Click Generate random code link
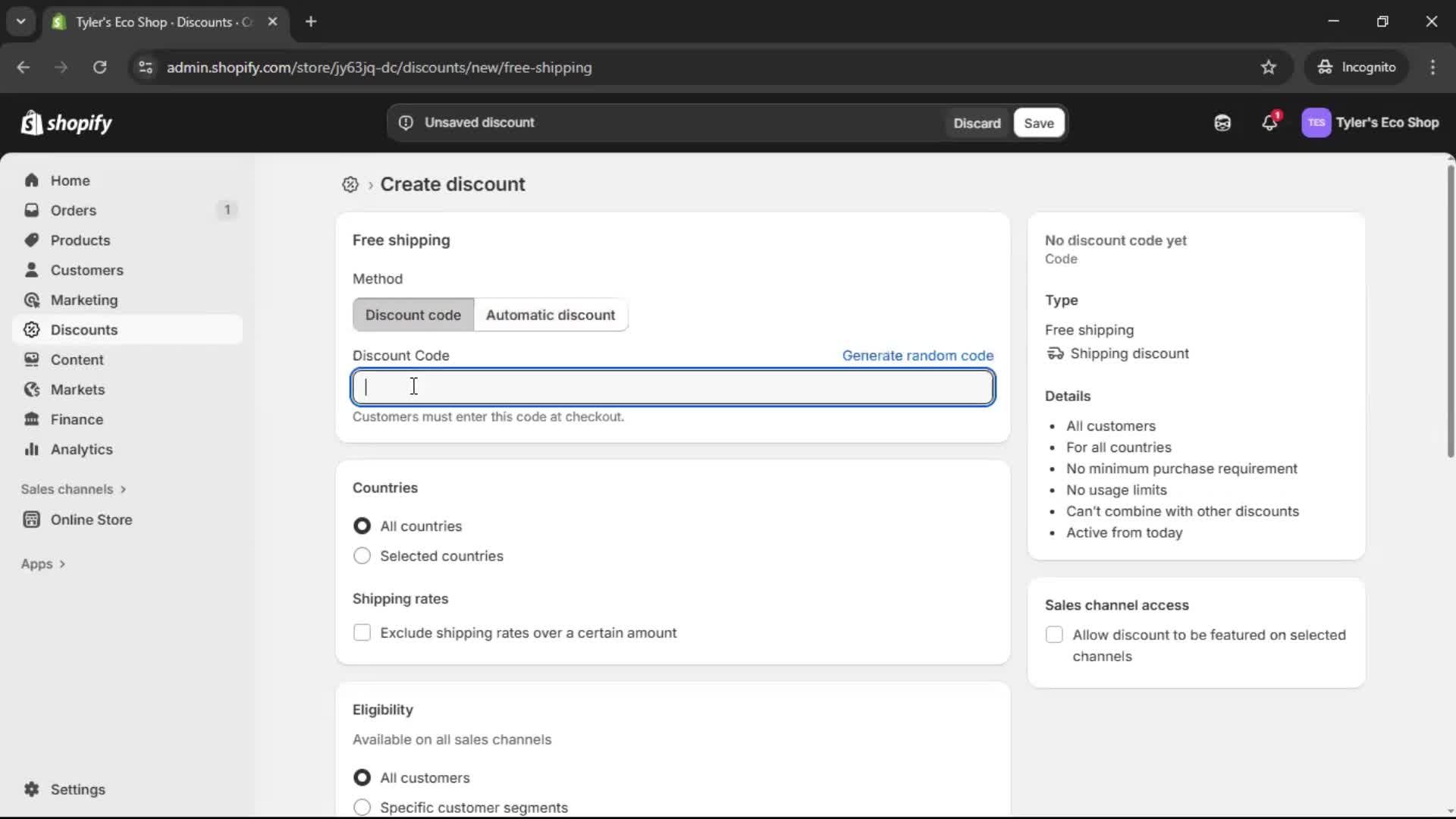1456x819 pixels. click(x=918, y=355)
